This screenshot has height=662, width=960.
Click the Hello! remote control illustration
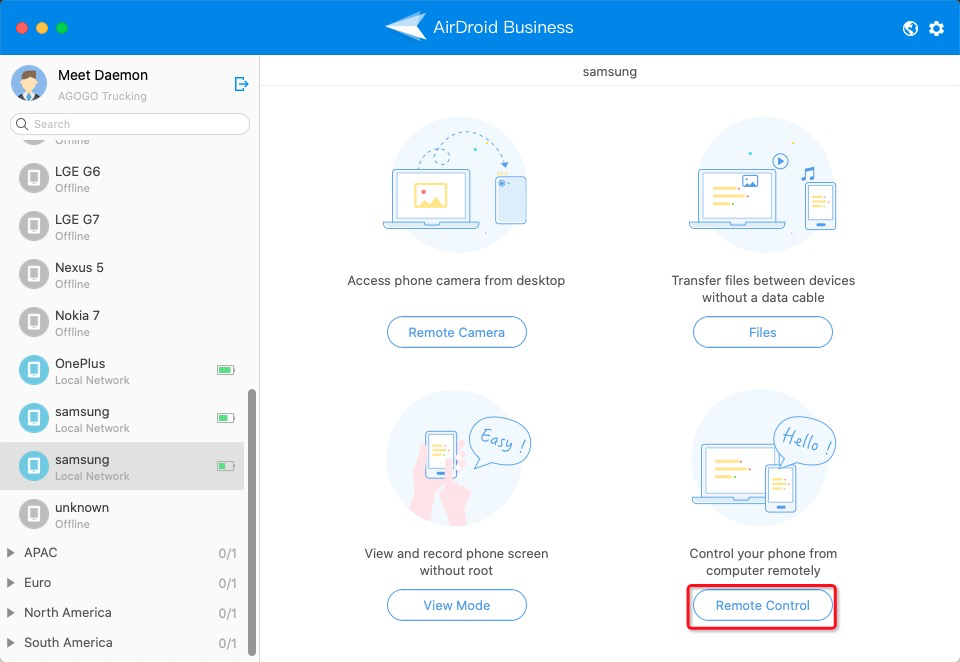pos(763,458)
